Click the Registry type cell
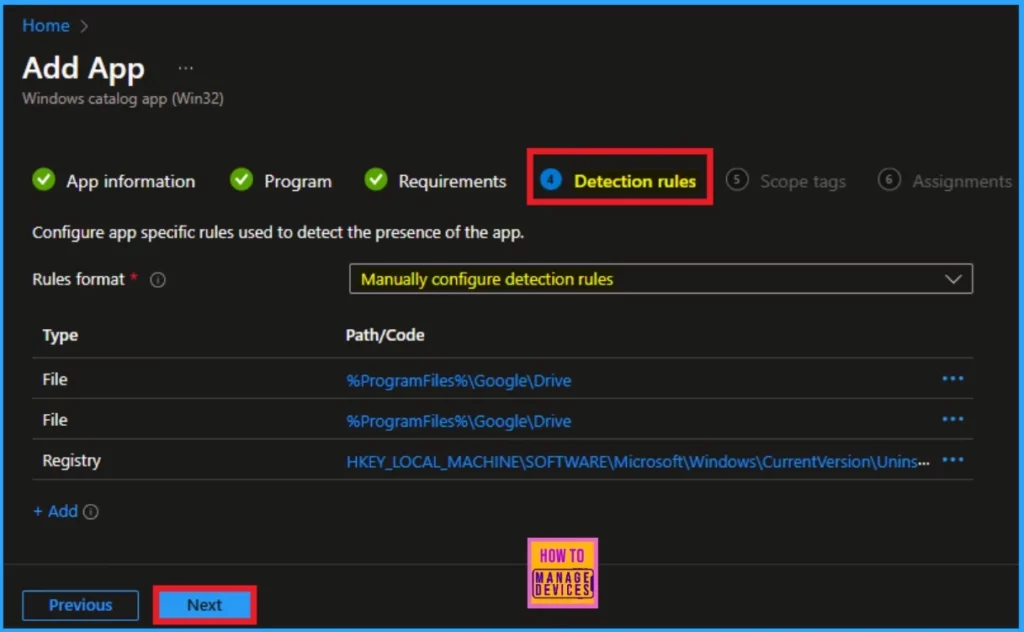Image resolution: width=1024 pixels, height=632 pixels. pyautogui.click(x=72, y=461)
